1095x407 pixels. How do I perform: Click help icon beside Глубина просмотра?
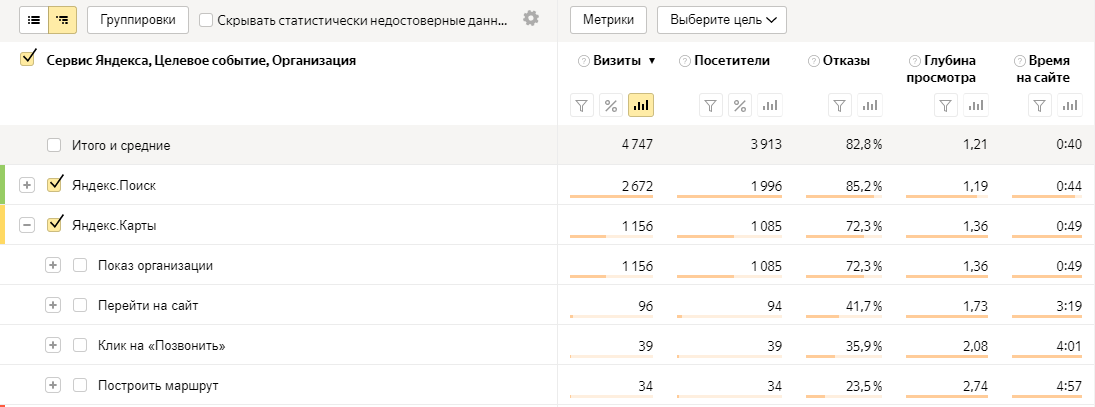pyautogui.click(x=914, y=61)
